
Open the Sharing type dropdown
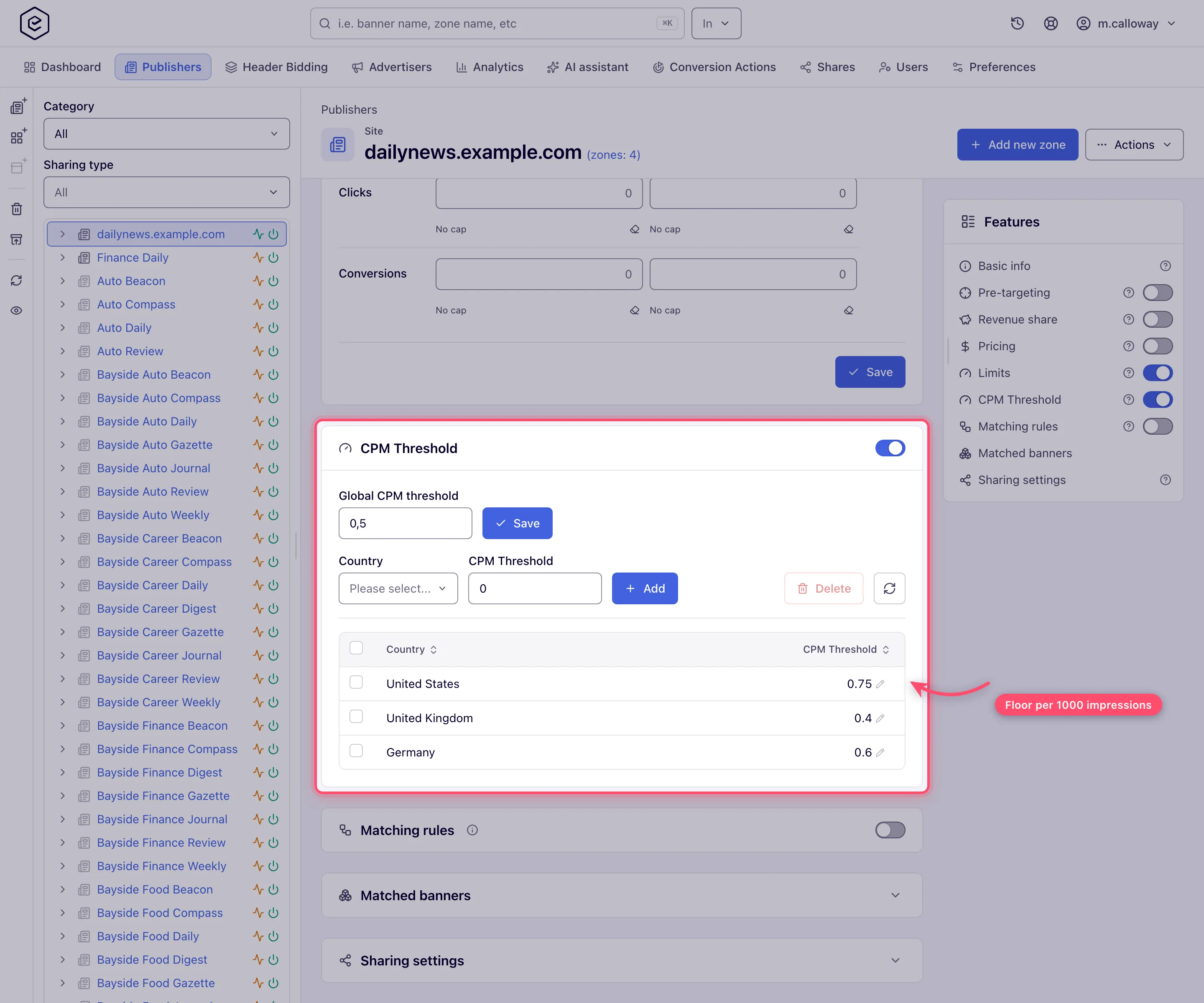(x=166, y=193)
